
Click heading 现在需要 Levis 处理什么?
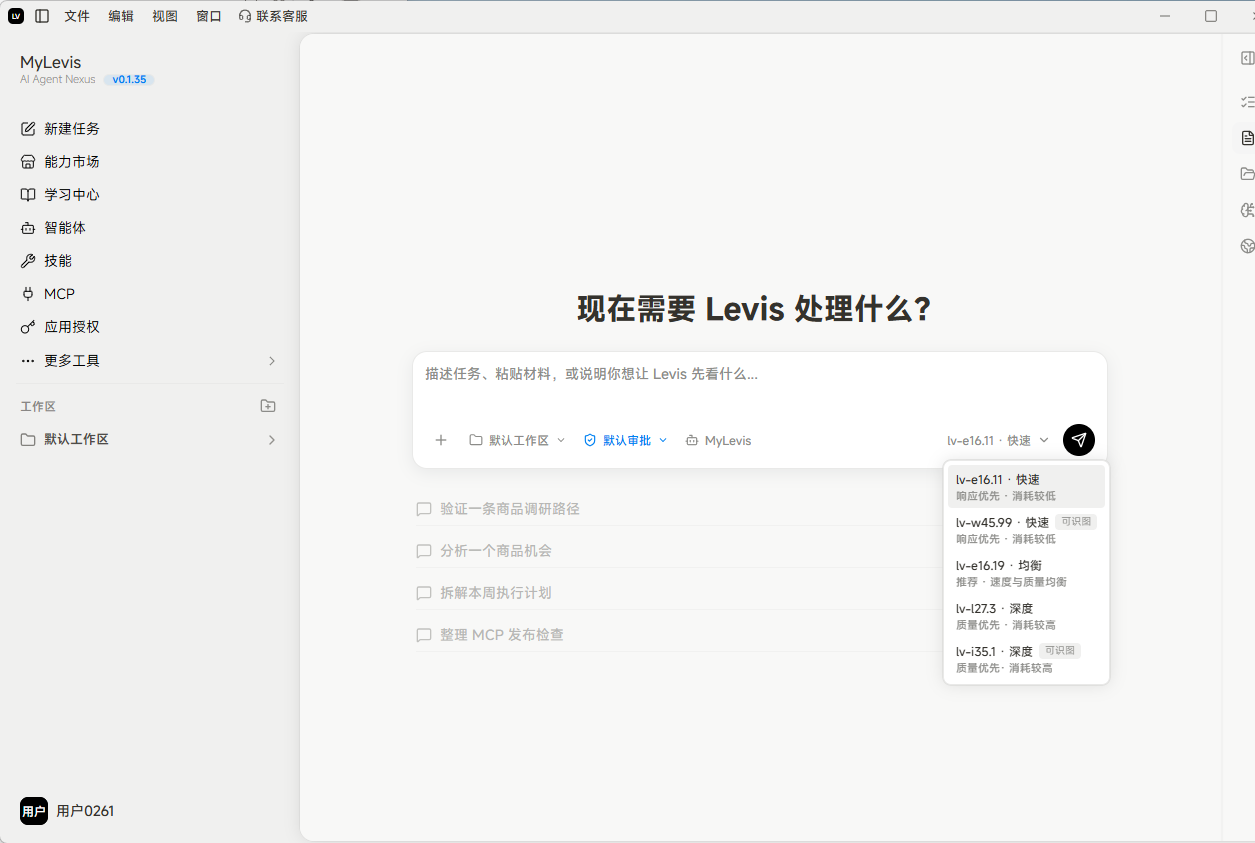click(x=754, y=309)
